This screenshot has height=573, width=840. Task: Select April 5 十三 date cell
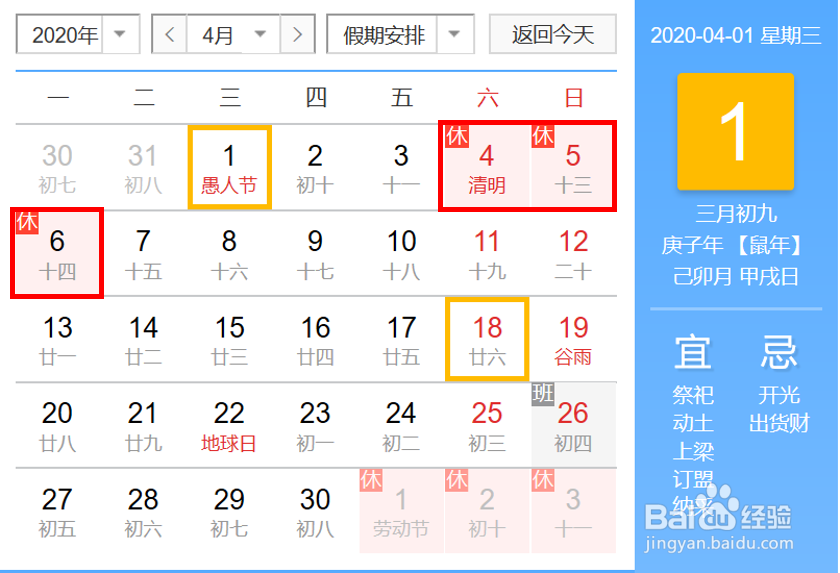(x=573, y=167)
